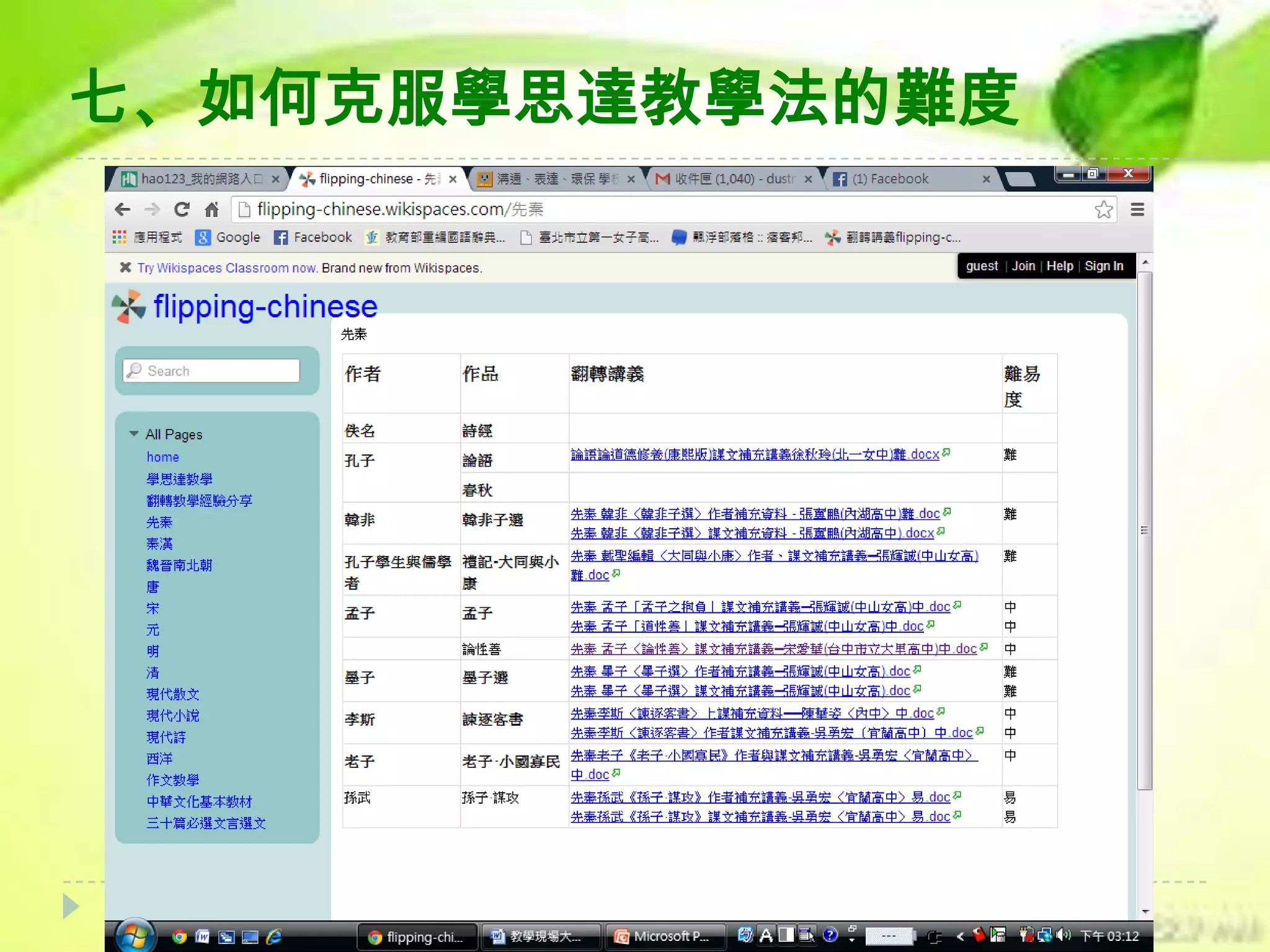Click the Windows Start orb
1270x952 pixels.
click(135, 935)
